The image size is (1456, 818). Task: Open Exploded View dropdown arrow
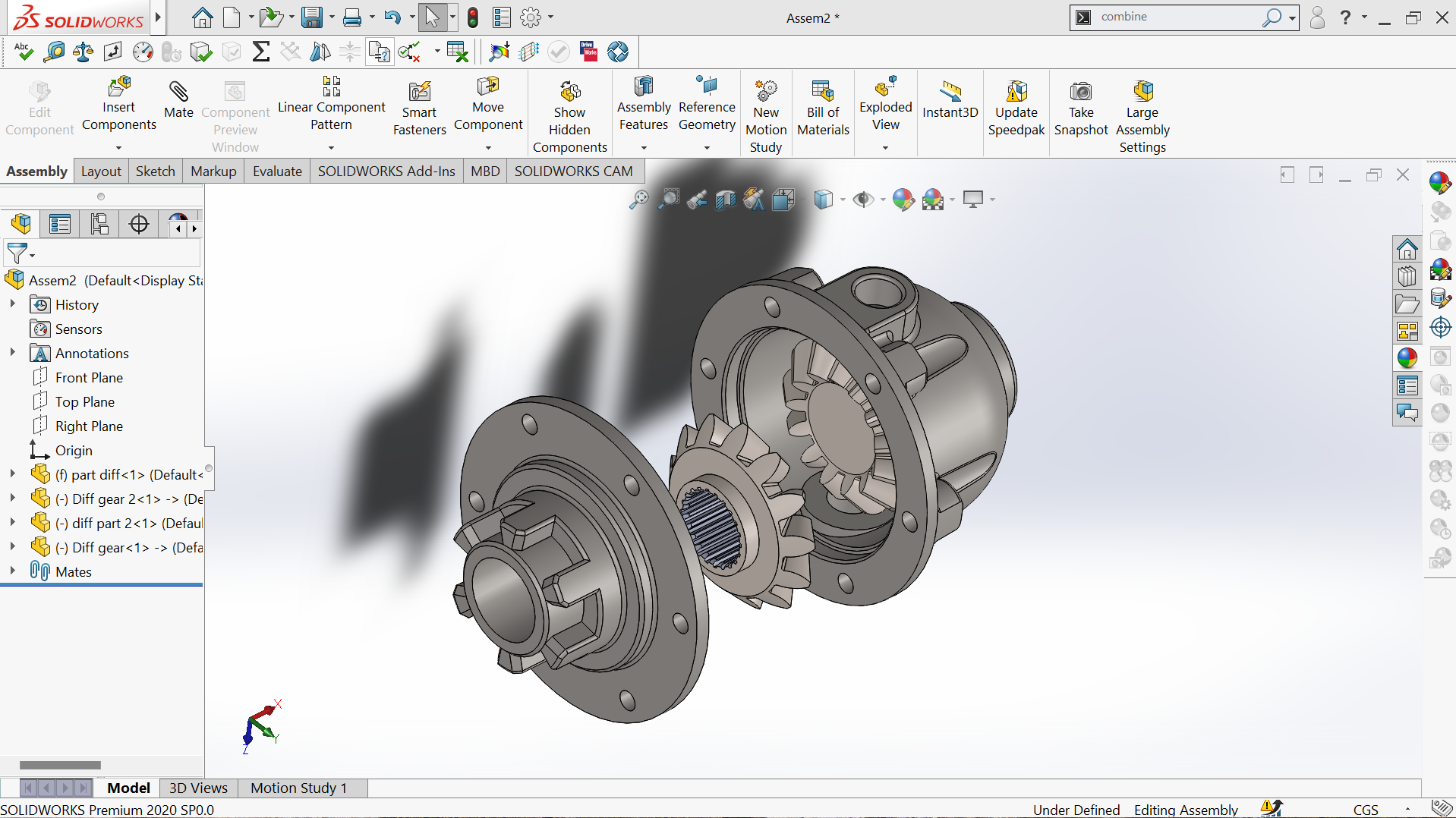(x=885, y=148)
